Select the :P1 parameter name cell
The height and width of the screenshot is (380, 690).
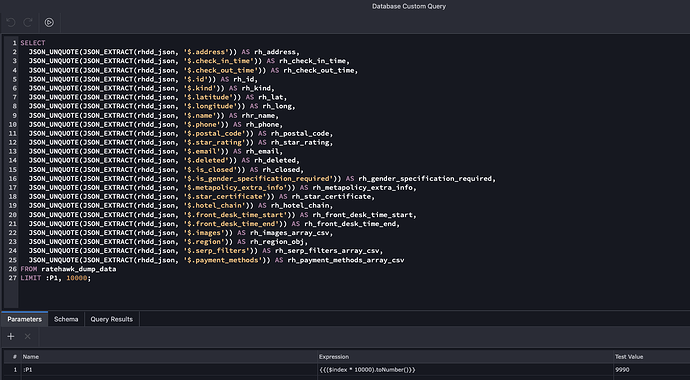click(x=169, y=370)
